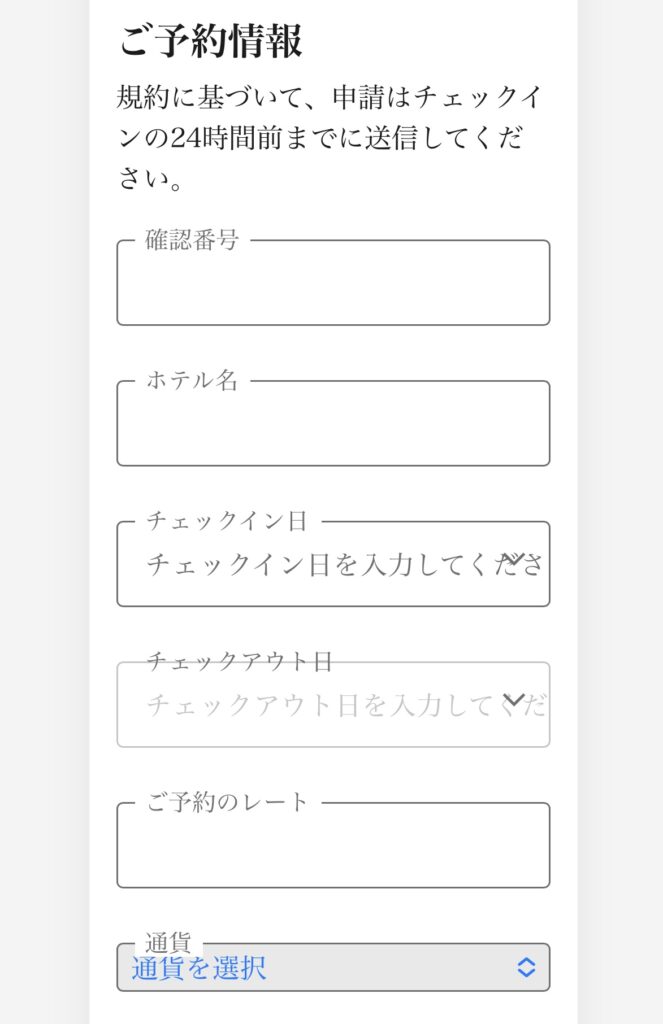Click into the ホテル名 text box
This screenshot has width=663, height=1024.
(333, 427)
